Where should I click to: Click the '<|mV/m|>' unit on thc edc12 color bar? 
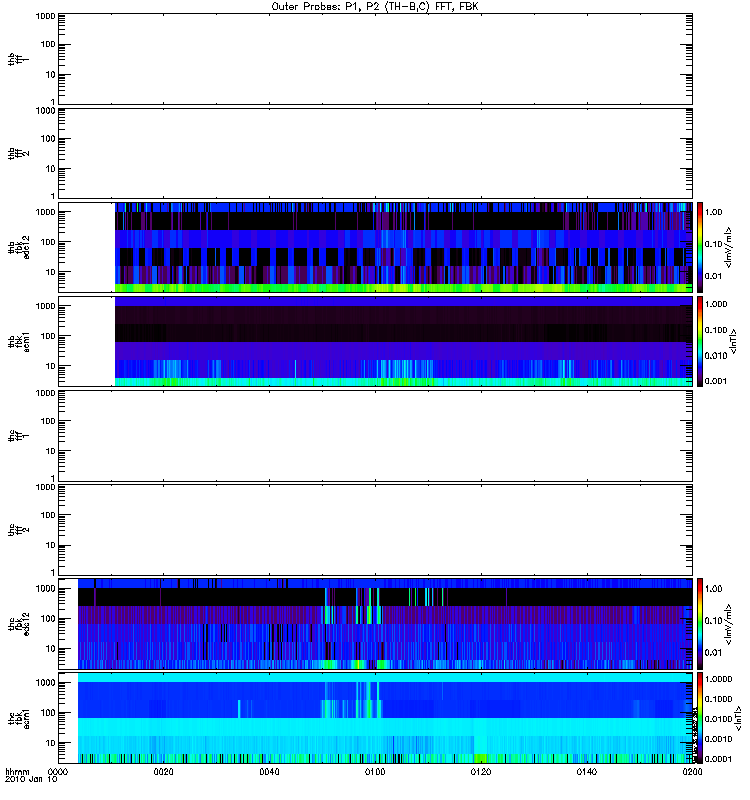pos(728,623)
